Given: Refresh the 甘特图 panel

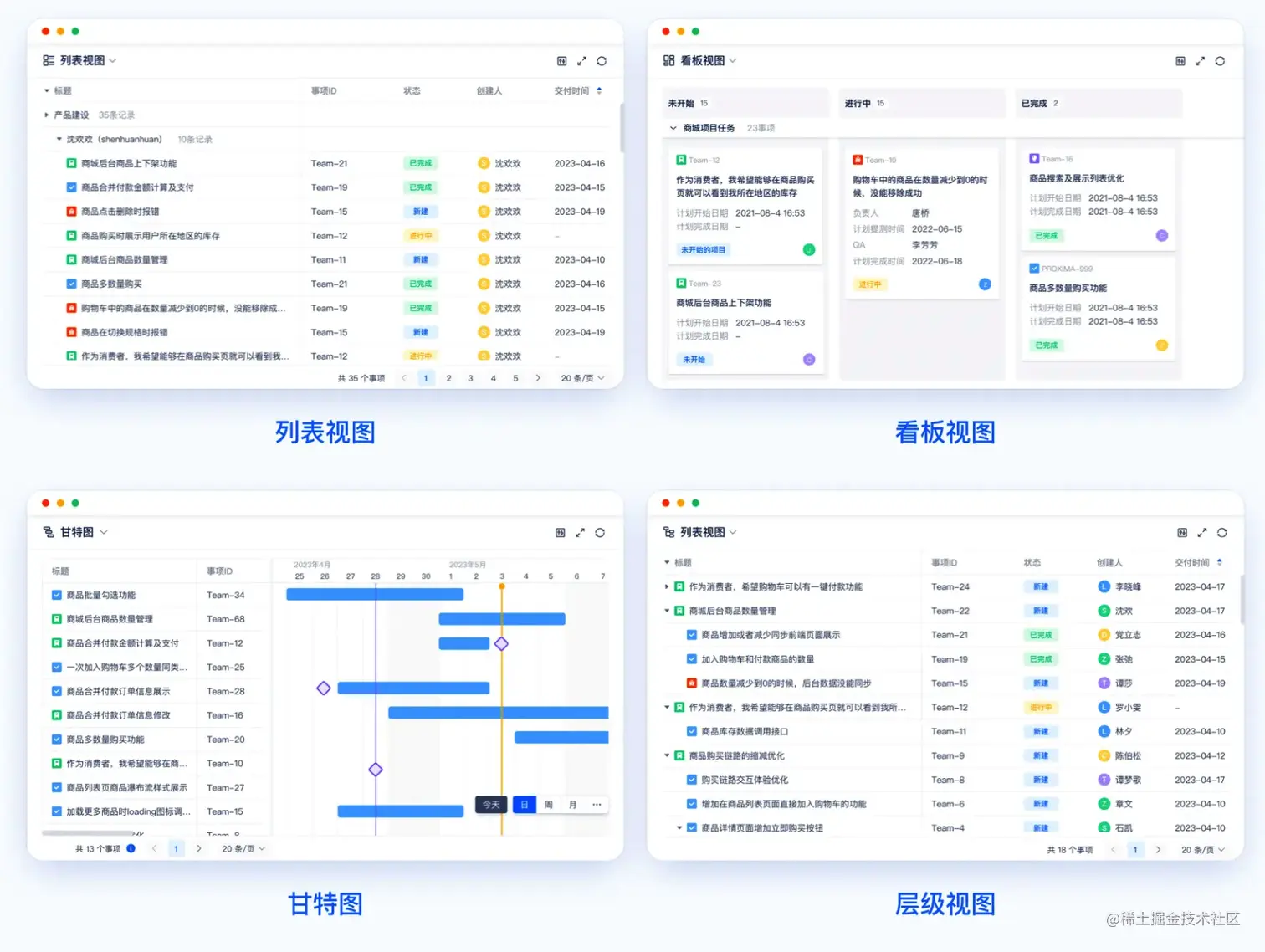Looking at the screenshot, I should coord(600,533).
